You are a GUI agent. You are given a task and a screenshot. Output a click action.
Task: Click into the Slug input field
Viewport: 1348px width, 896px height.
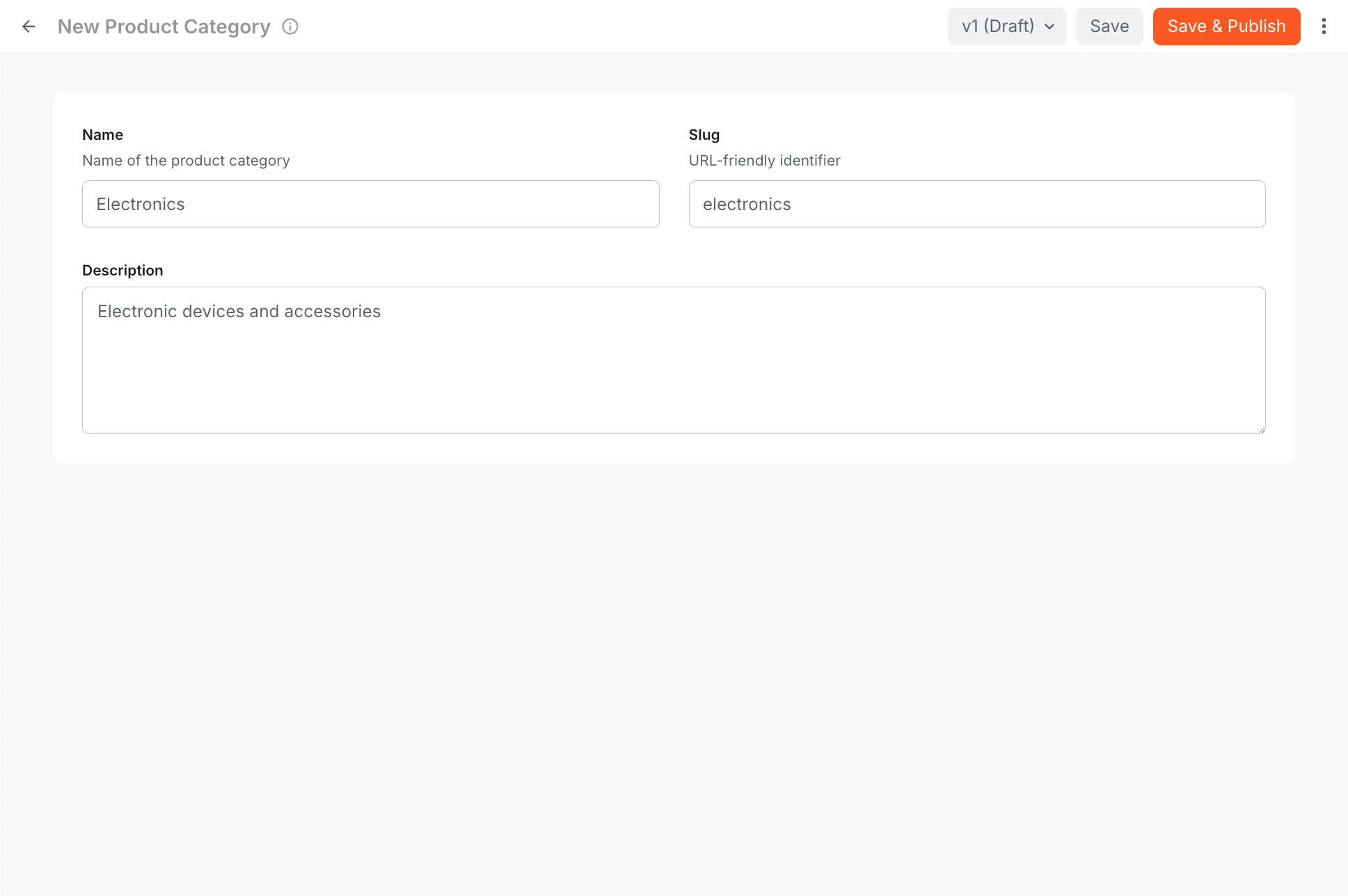976,205
